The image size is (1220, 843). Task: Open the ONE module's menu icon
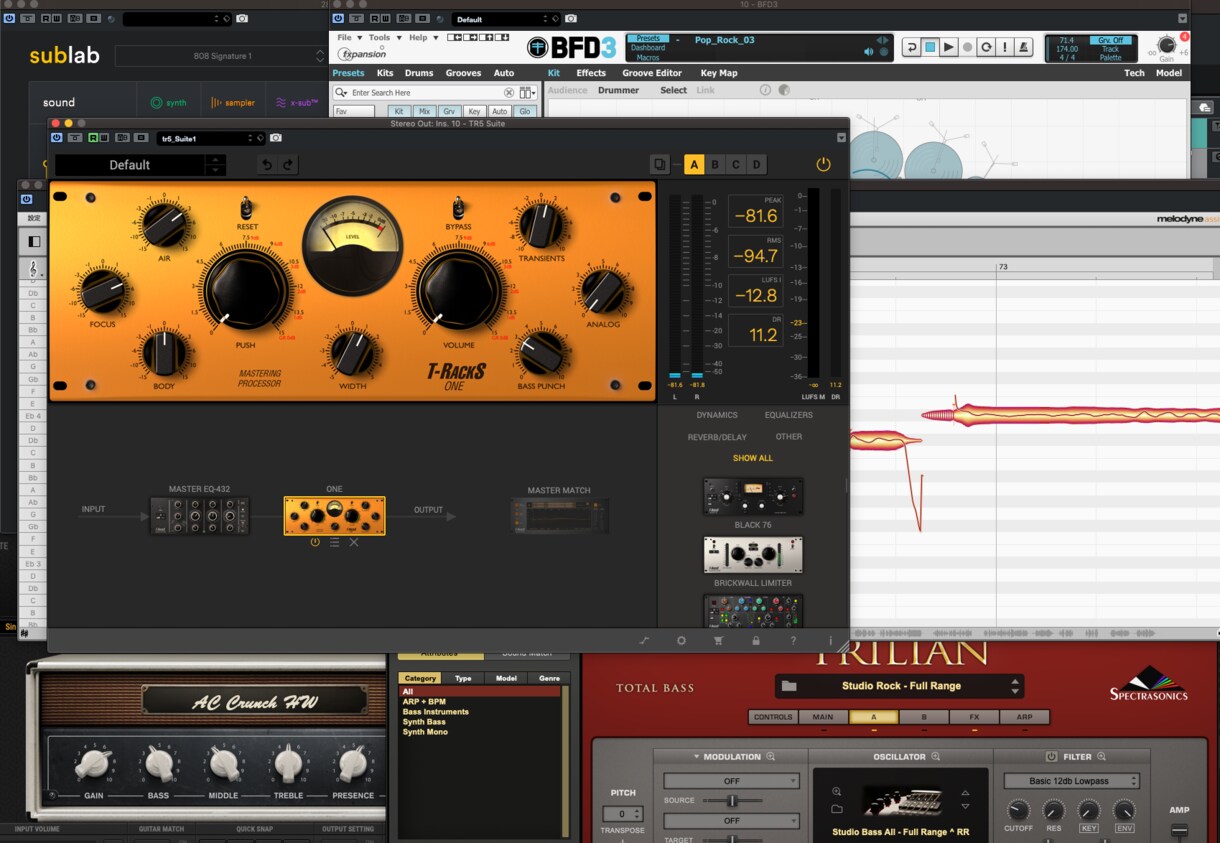[334, 542]
